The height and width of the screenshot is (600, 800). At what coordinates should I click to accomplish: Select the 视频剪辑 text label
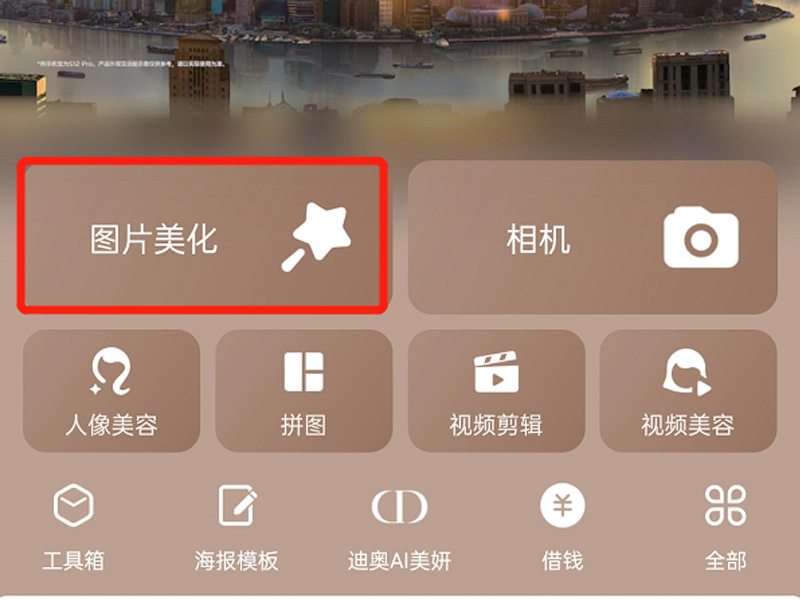point(496,425)
